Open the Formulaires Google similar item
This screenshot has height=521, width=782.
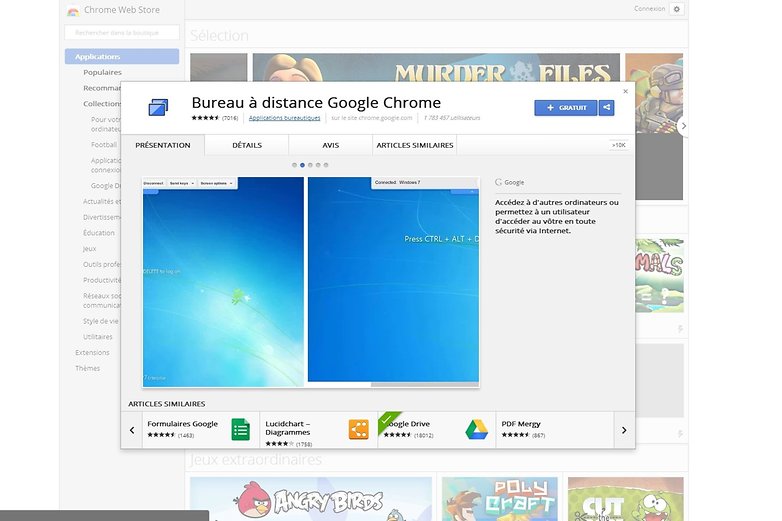click(x=201, y=430)
